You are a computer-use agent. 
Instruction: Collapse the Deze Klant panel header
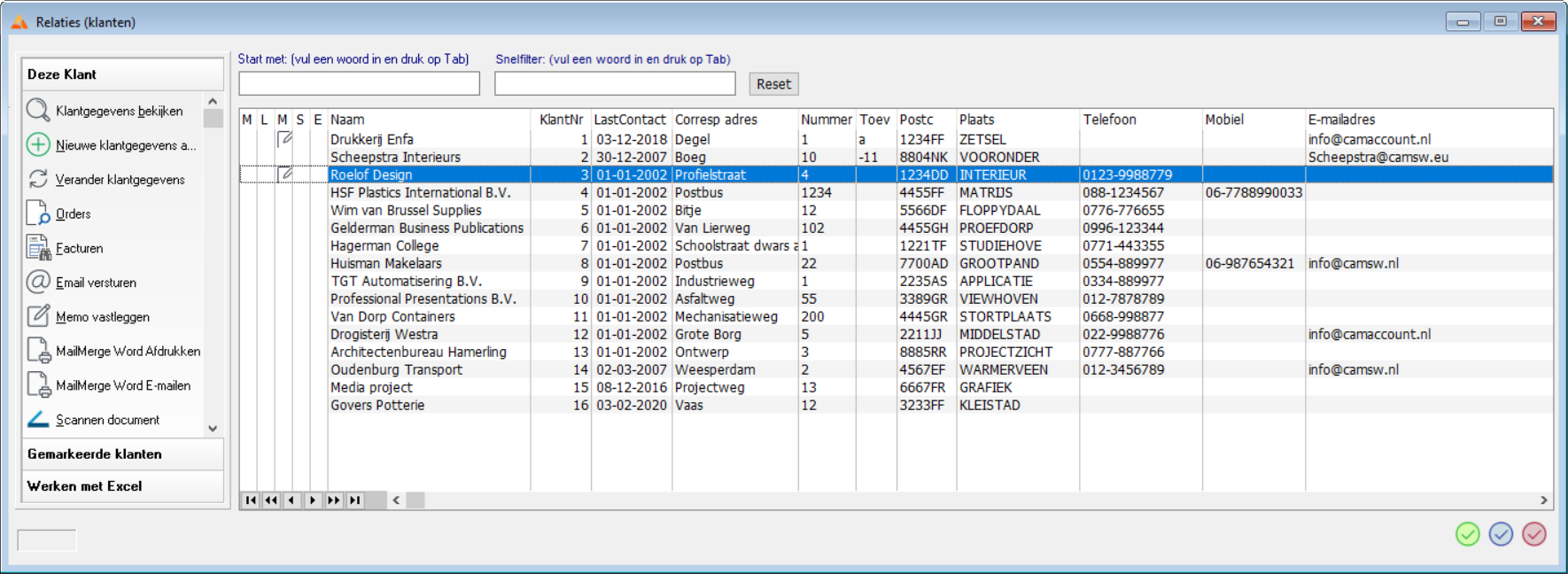click(122, 74)
